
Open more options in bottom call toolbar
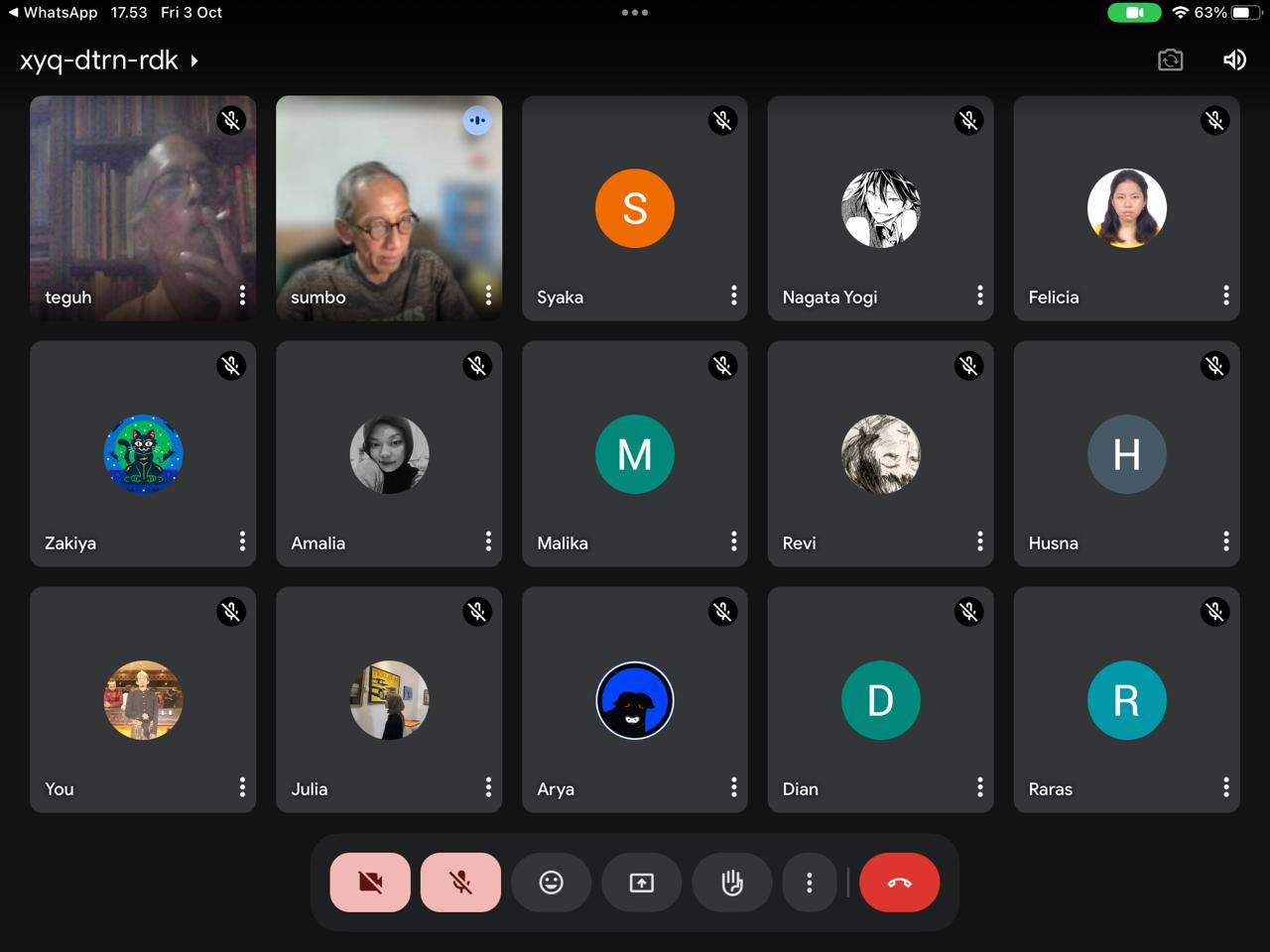coord(810,882)
